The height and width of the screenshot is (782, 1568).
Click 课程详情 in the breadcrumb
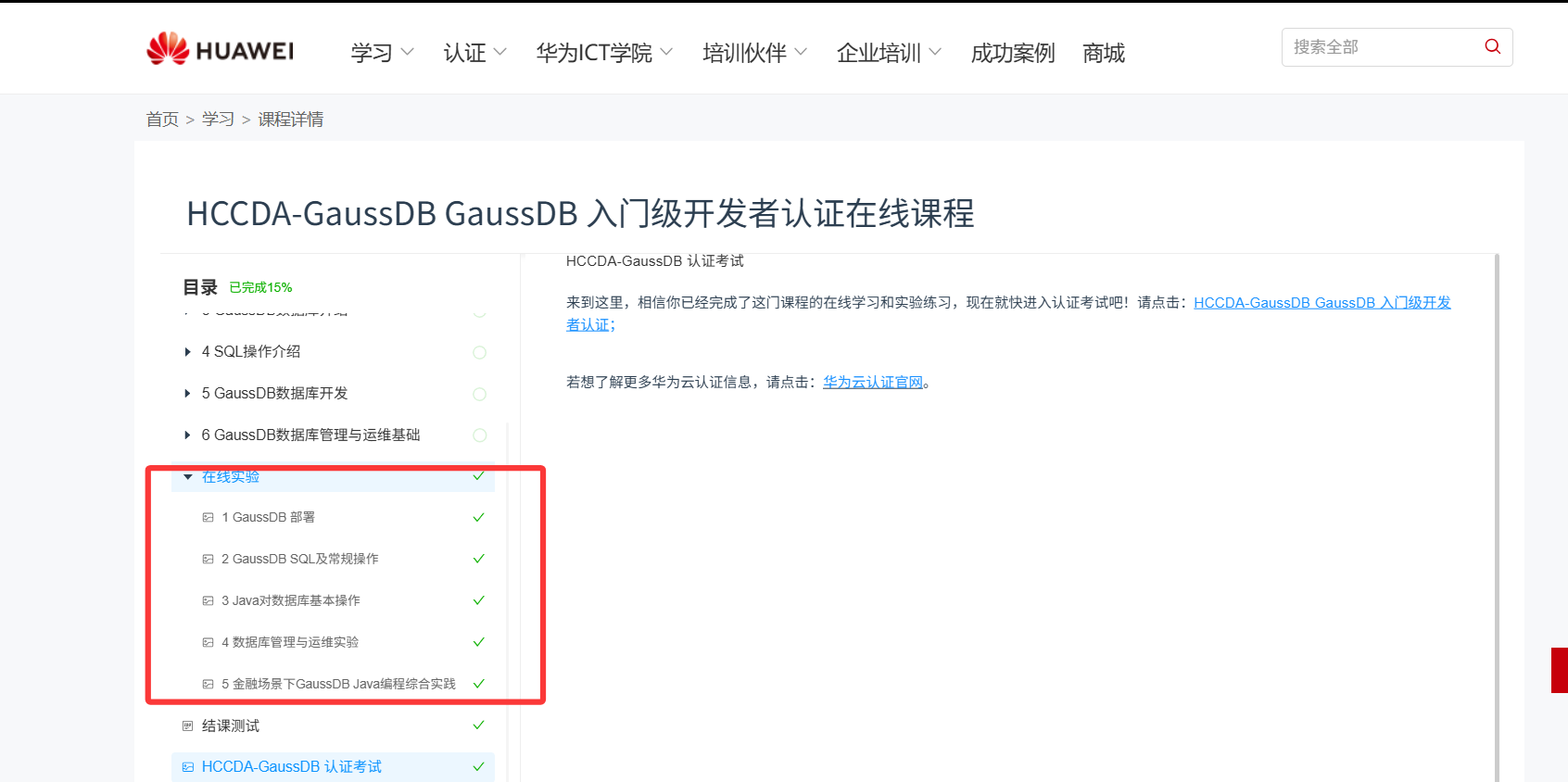(290, 120)
